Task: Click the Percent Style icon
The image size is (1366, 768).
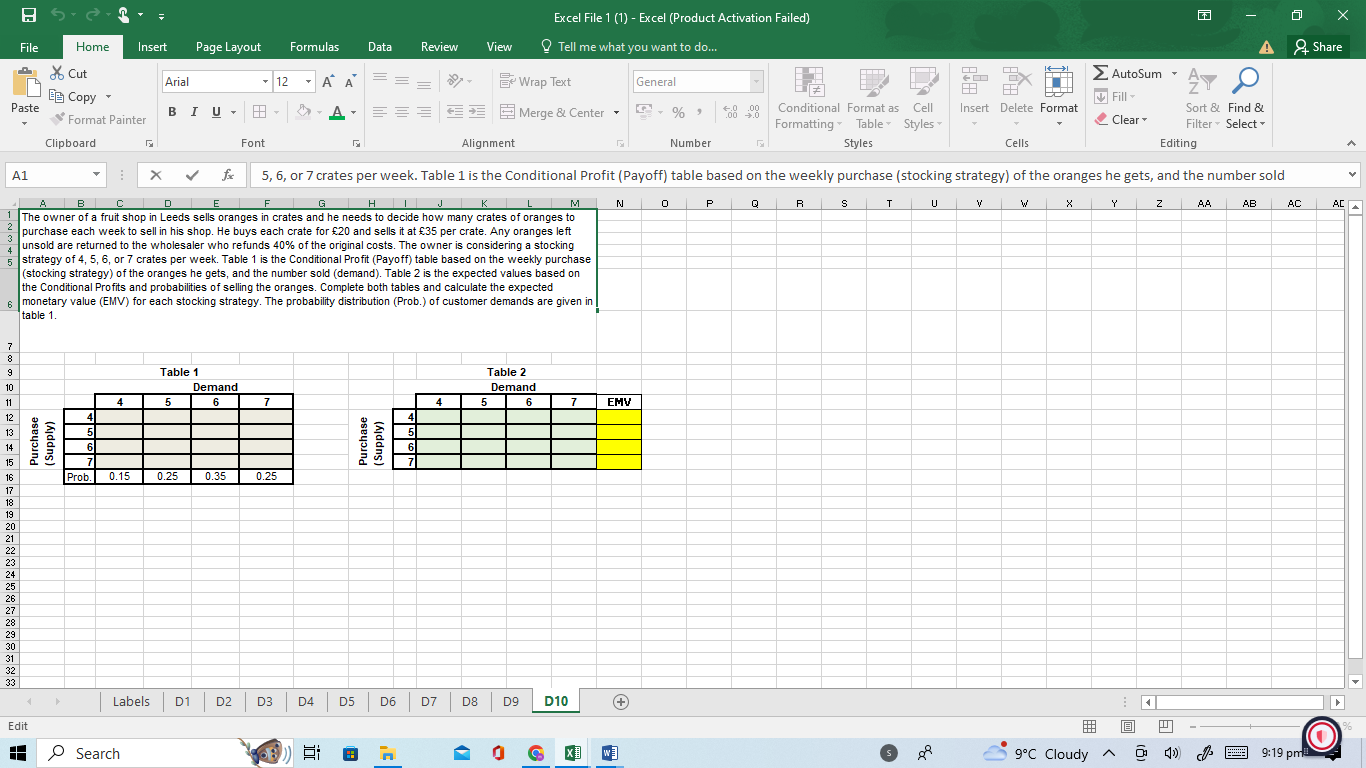Action: (x=678, y=113)
